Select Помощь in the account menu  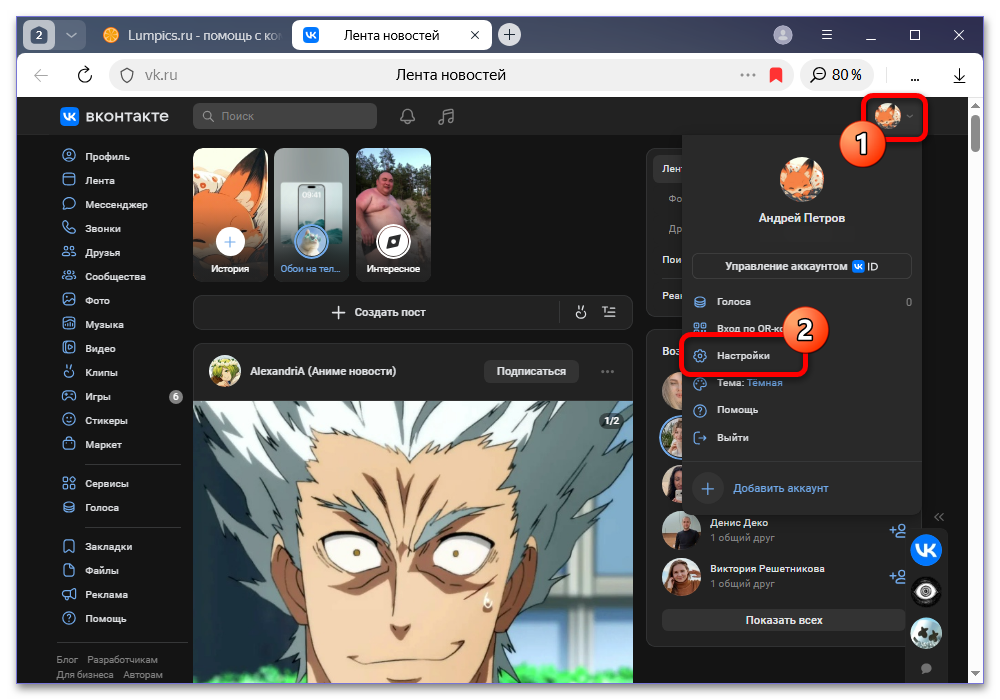point(802,410)
